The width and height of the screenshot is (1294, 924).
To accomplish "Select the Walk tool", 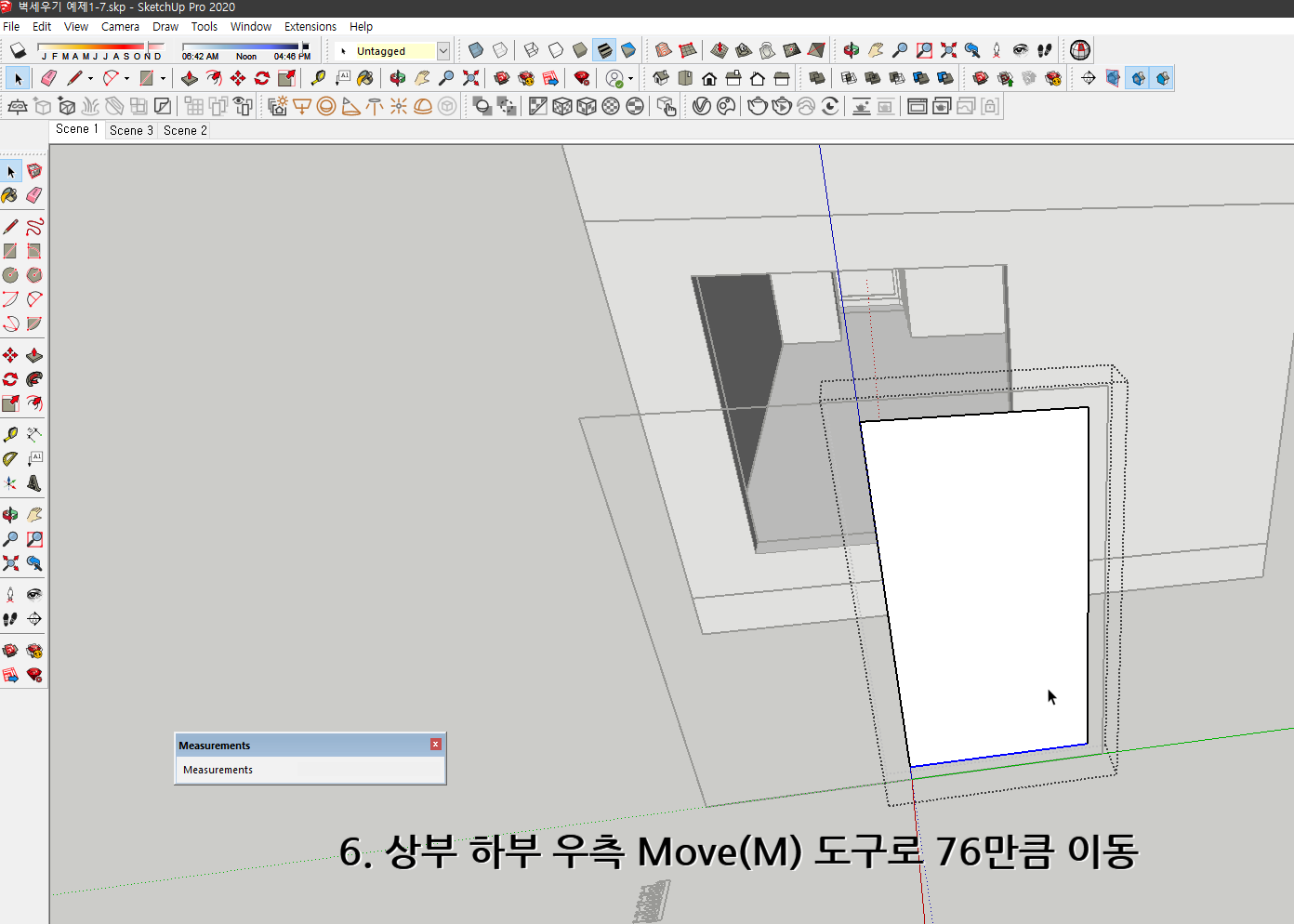I will coord(11,619).
